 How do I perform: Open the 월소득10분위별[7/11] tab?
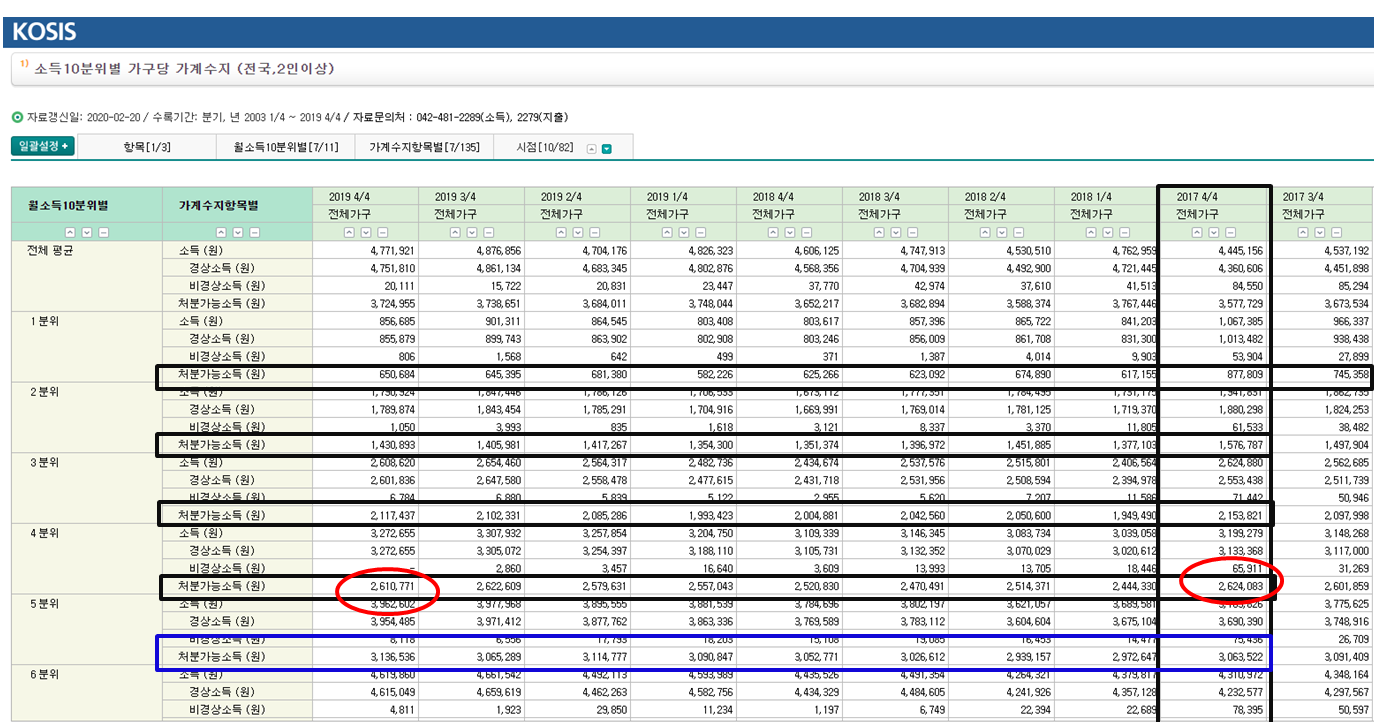tap(286, 147)
